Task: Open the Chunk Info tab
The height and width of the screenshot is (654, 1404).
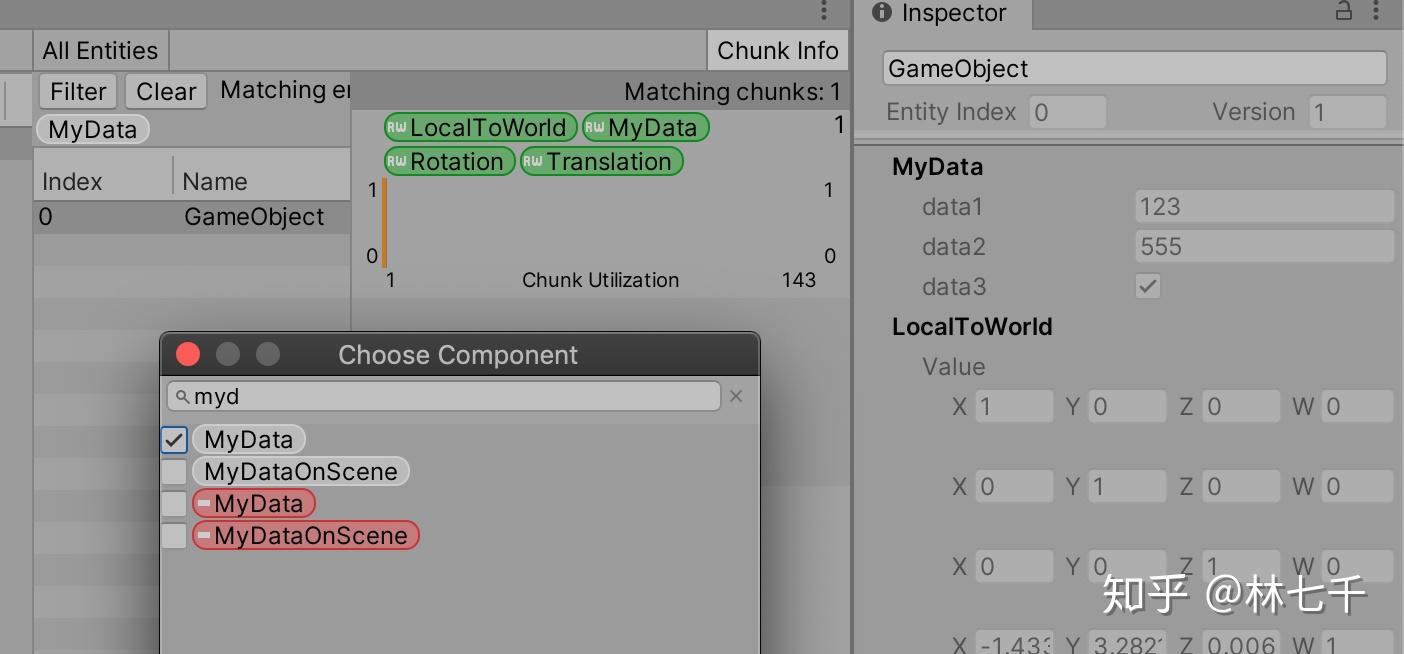Action: [x=777, y=50]
